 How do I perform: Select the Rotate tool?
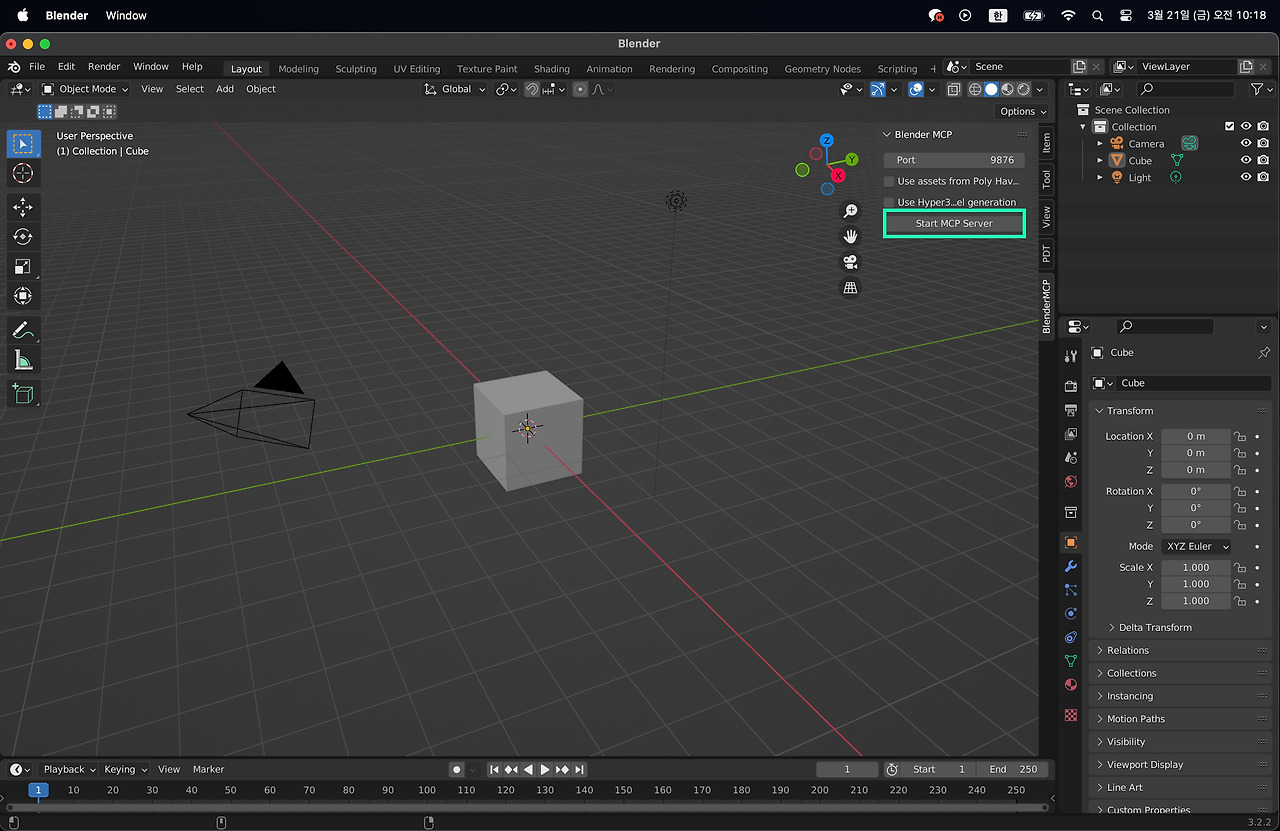pyautogui.click(x=22, y=237)
